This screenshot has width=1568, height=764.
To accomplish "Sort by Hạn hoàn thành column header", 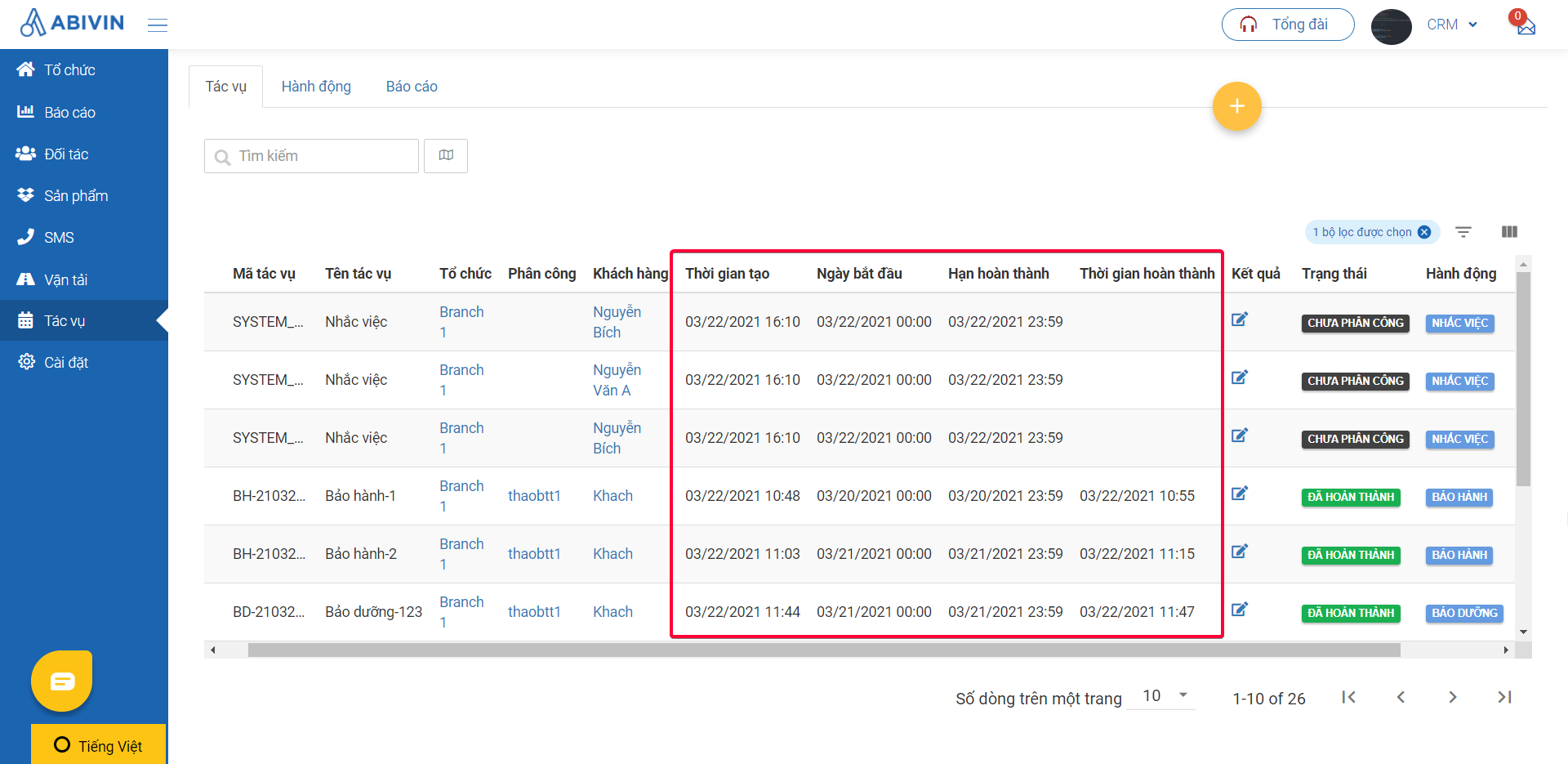I will click(x=998, y=274).
